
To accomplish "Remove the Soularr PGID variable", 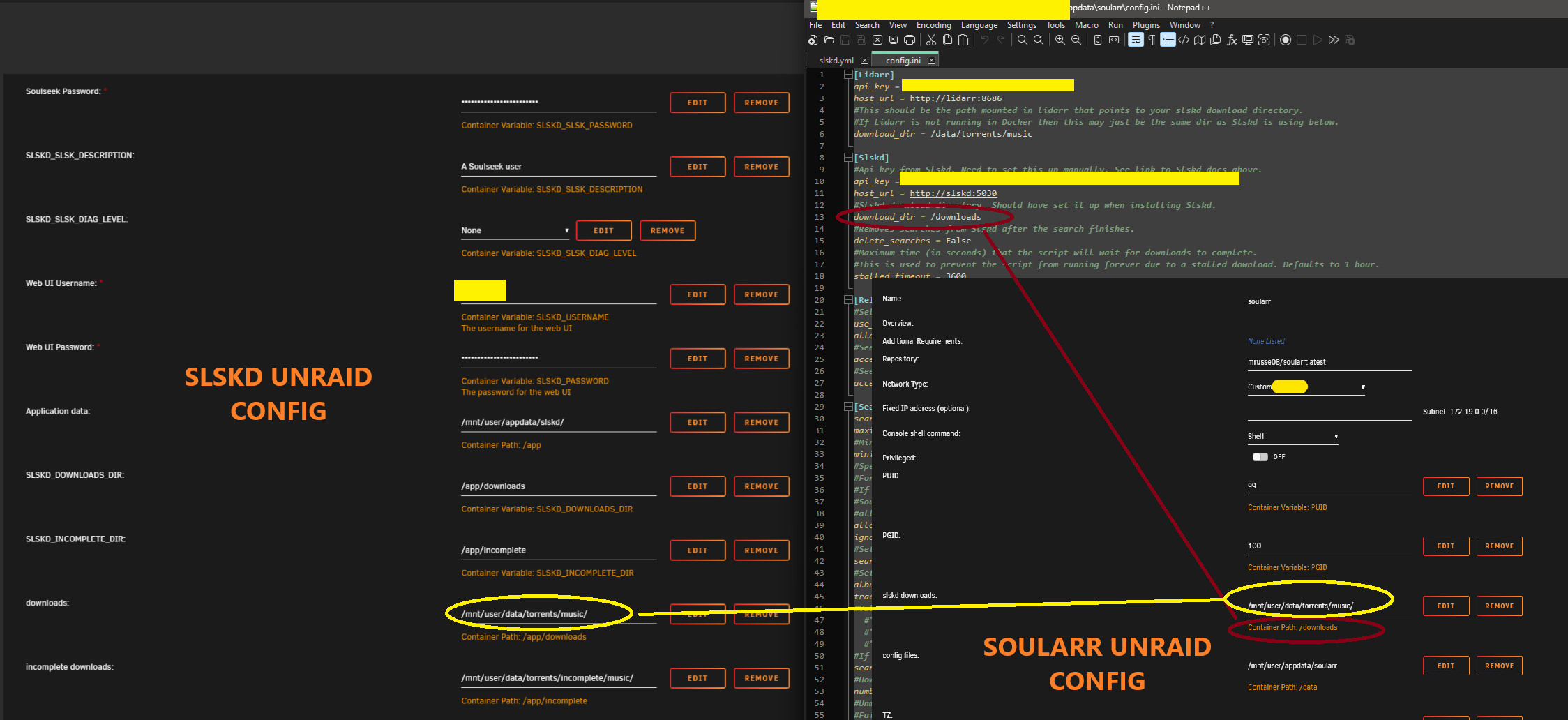I will click(x=1500, y=546).
